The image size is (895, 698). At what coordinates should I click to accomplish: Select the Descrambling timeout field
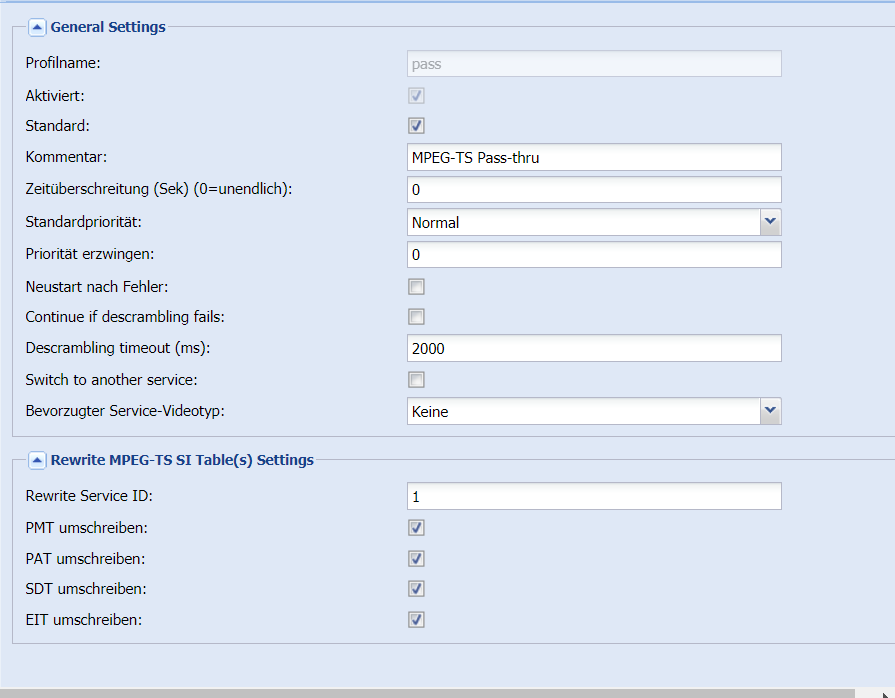594,348
